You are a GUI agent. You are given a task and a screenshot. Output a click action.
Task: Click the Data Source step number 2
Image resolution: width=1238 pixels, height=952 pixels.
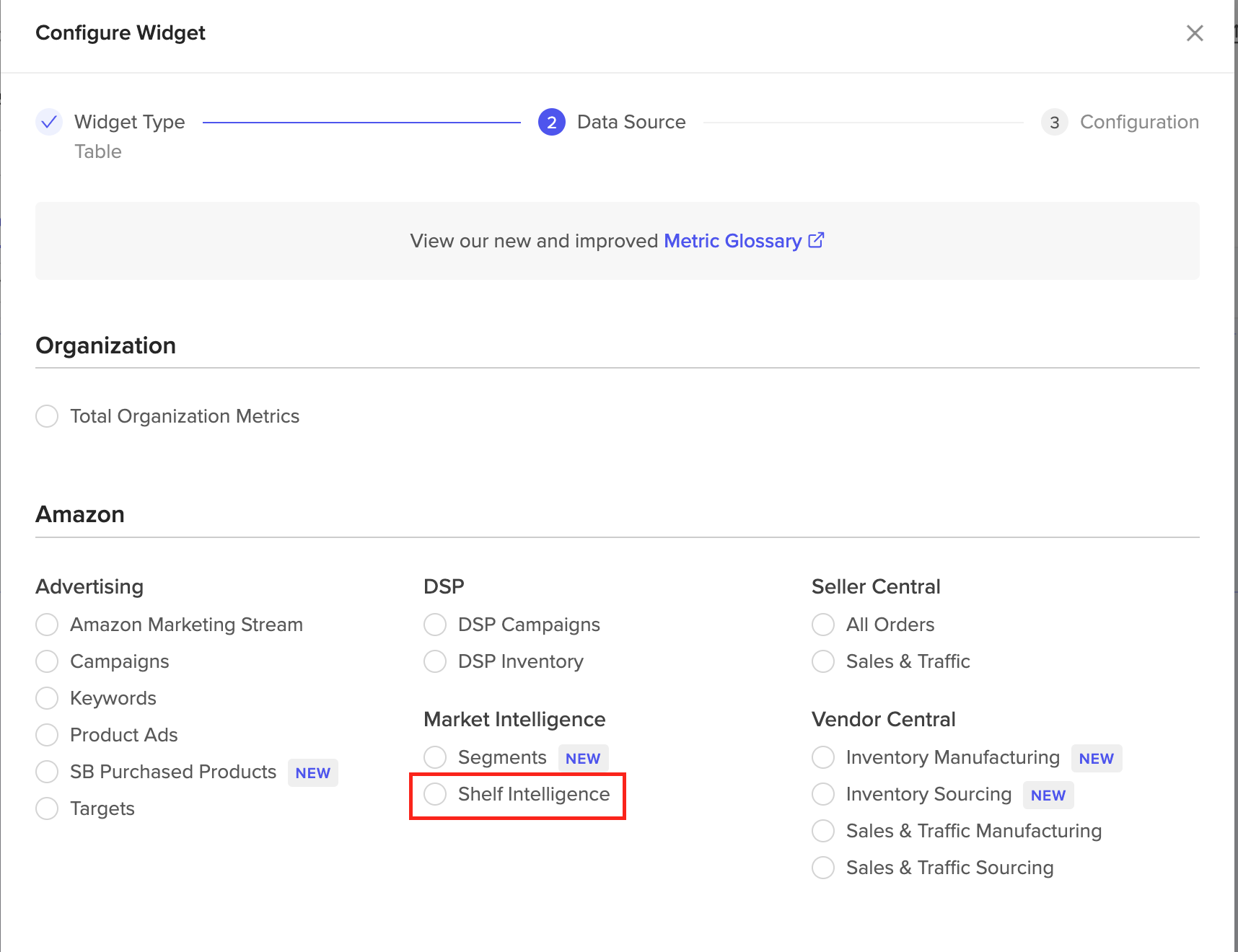tap(551, 123)
